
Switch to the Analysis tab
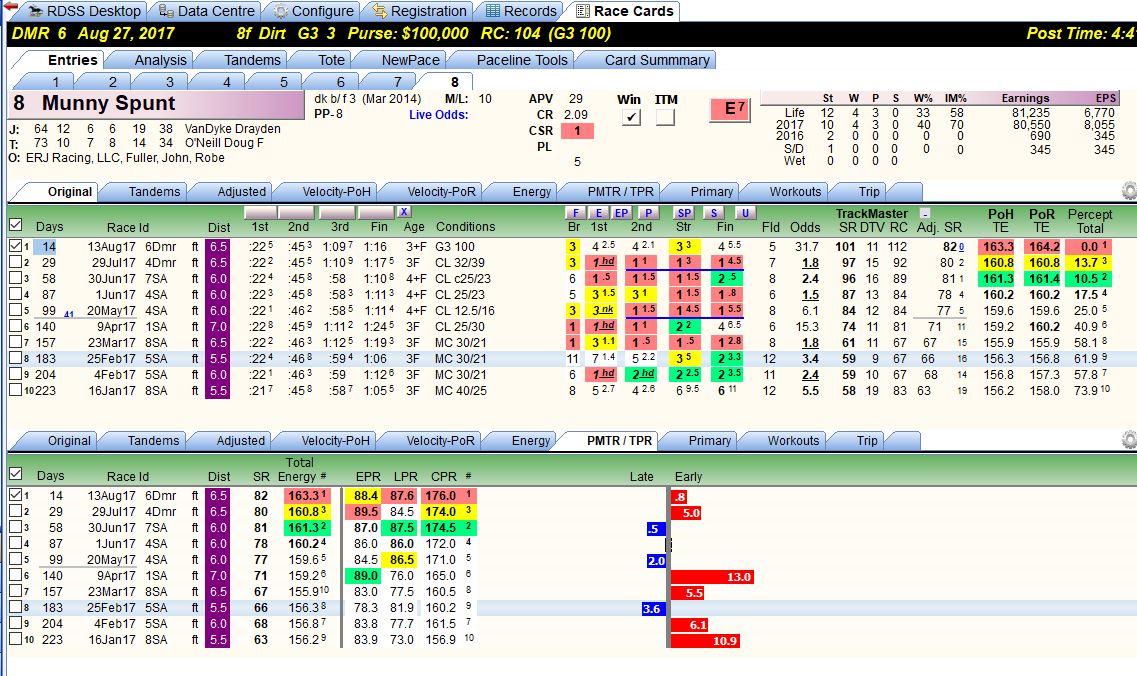tap(160, 60)
